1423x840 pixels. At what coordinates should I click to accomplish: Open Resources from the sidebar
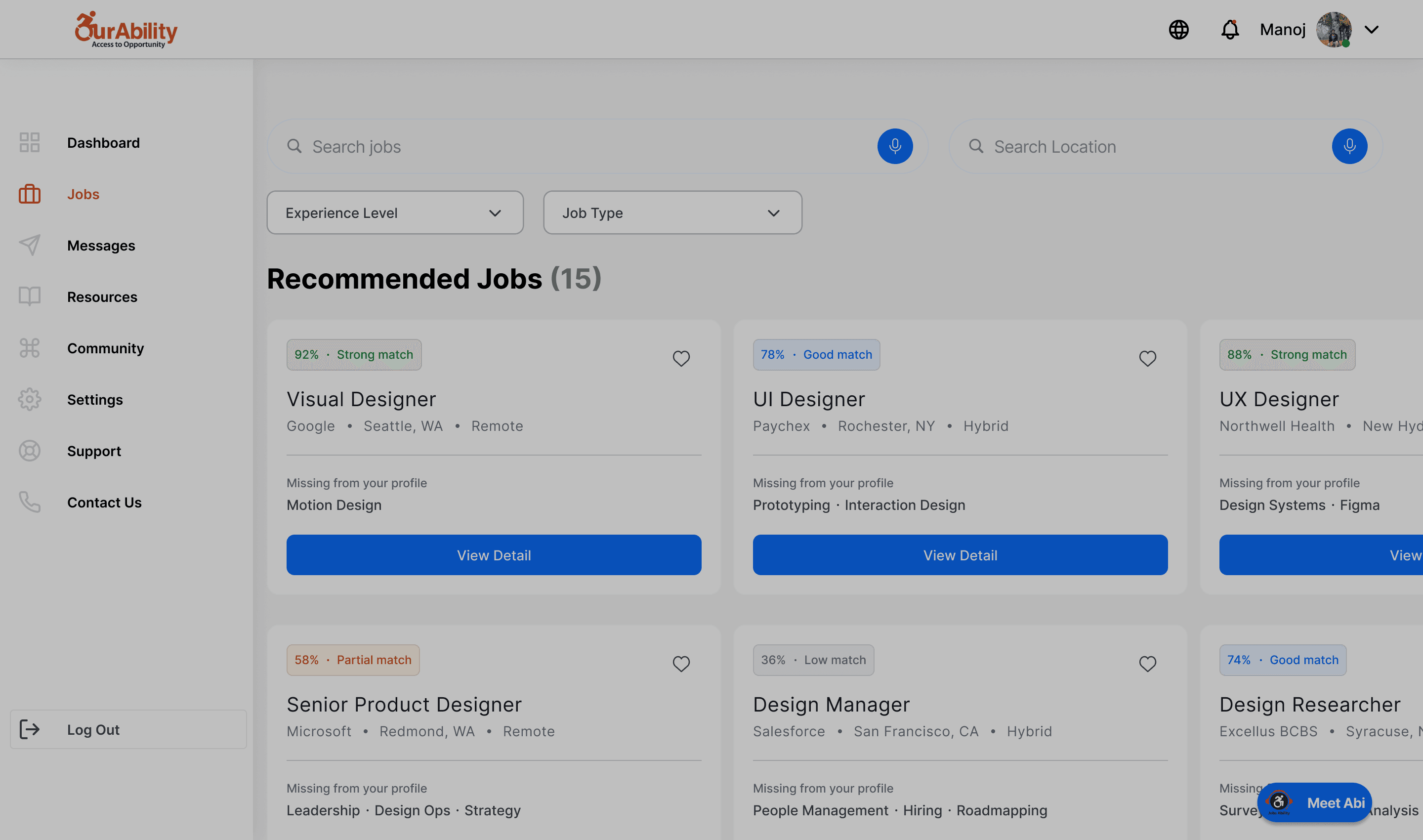(102, 296)
